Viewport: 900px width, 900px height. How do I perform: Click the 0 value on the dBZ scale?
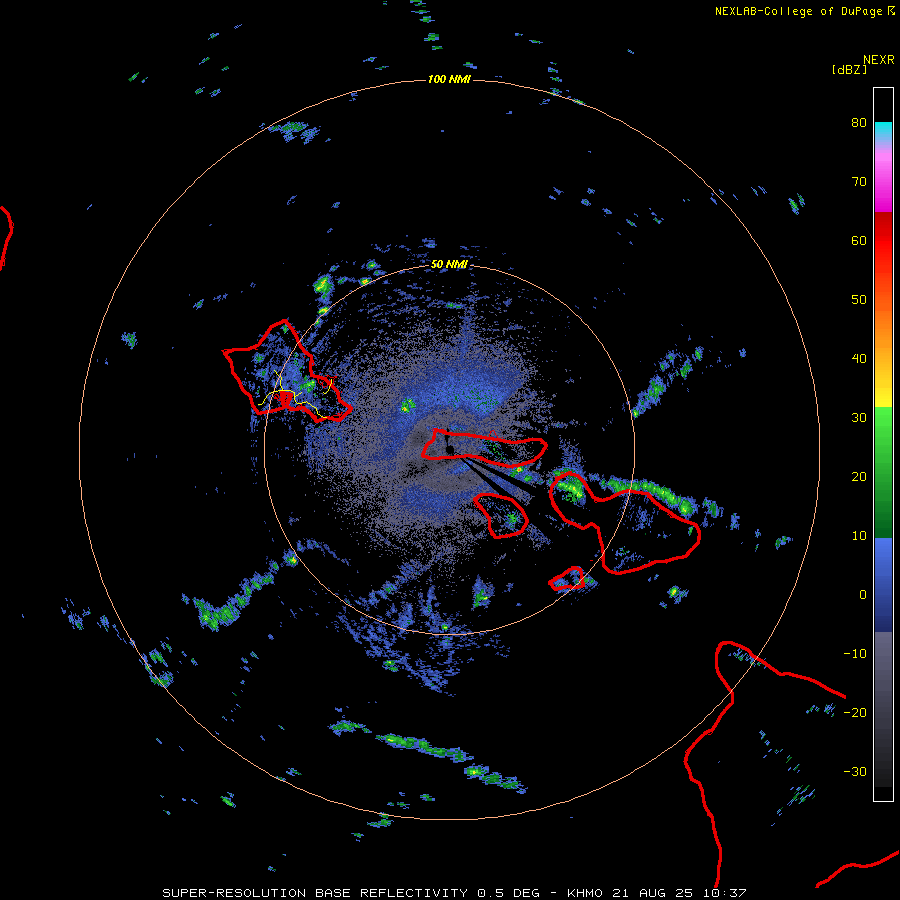863,595
